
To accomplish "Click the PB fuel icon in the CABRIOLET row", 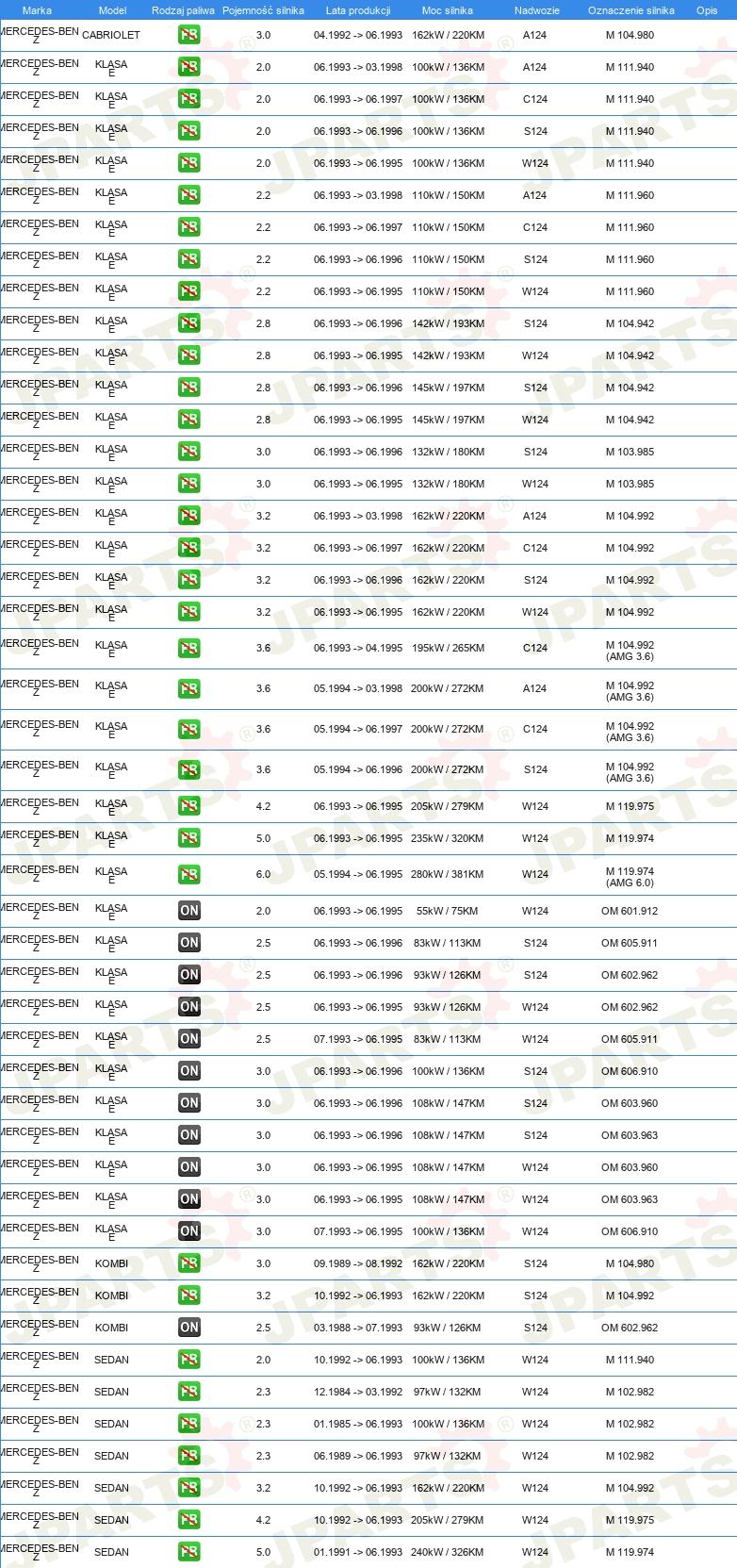I will [189, 35].
